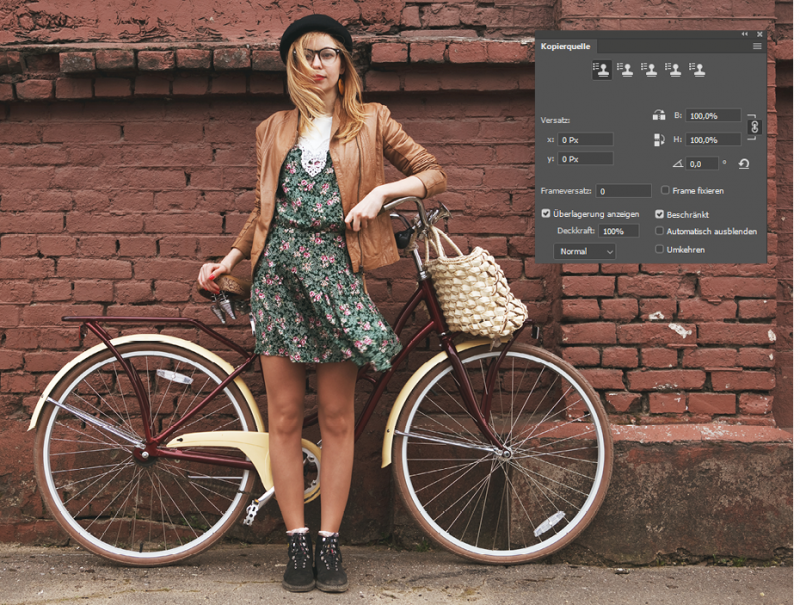Click the flip horizontal icon beside B
800x605 pixels.
point(658,116)
